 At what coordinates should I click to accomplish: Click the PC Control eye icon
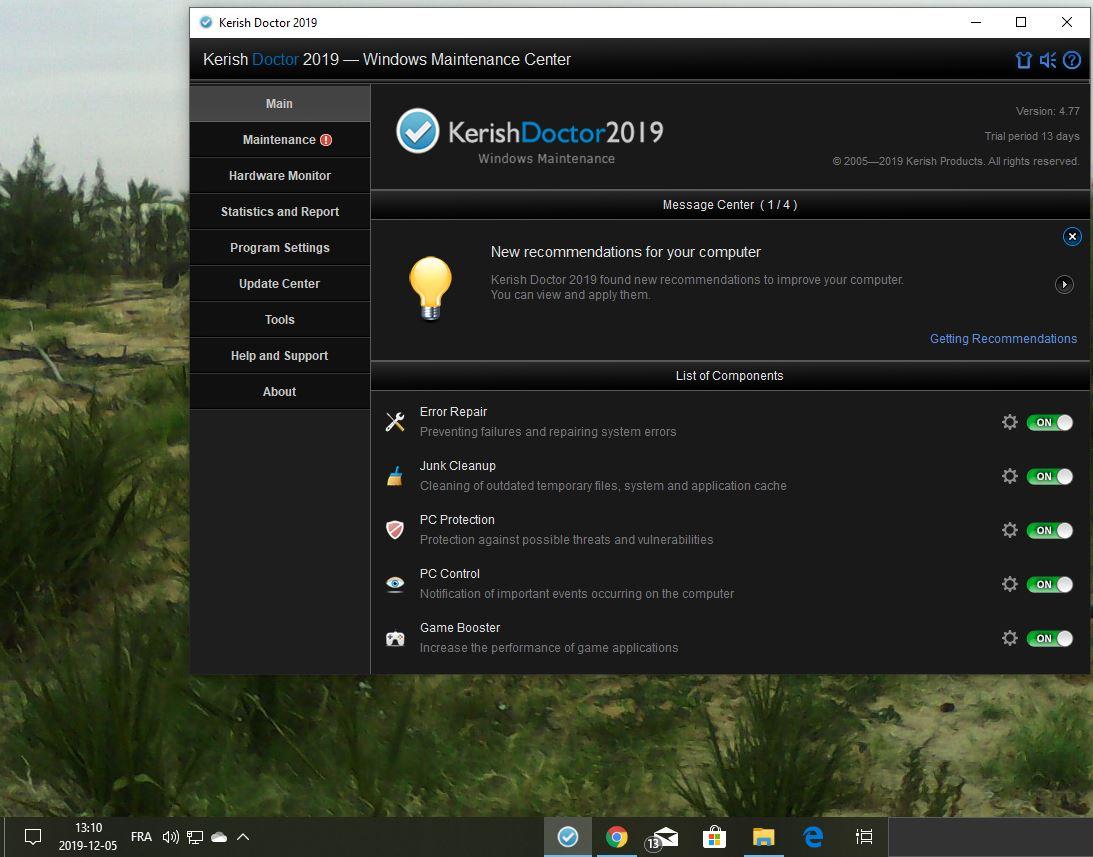(395, 584)
